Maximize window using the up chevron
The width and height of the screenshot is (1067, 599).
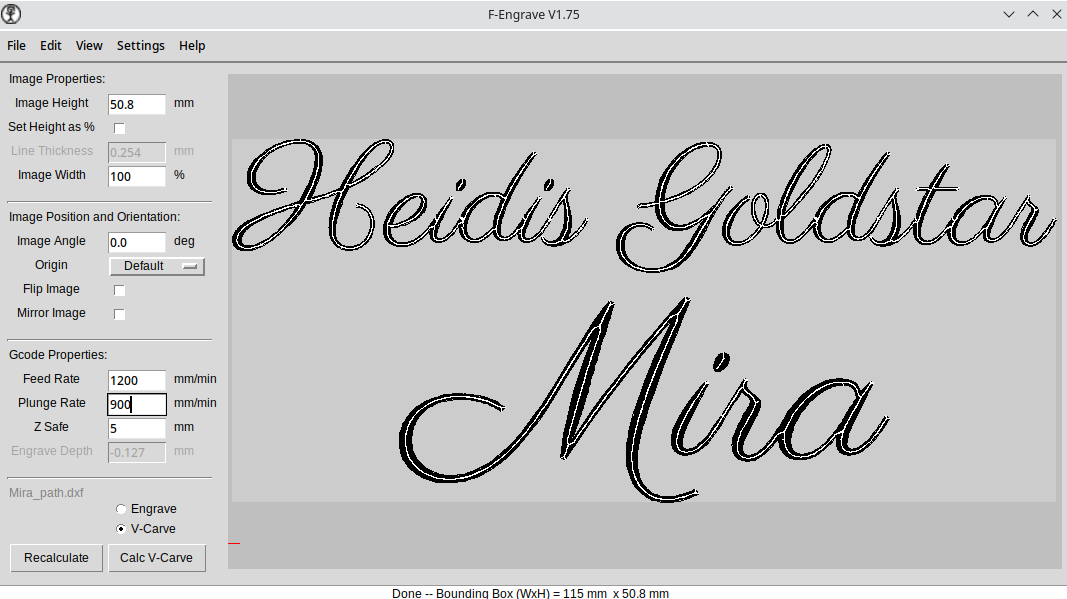point(1033,14)
